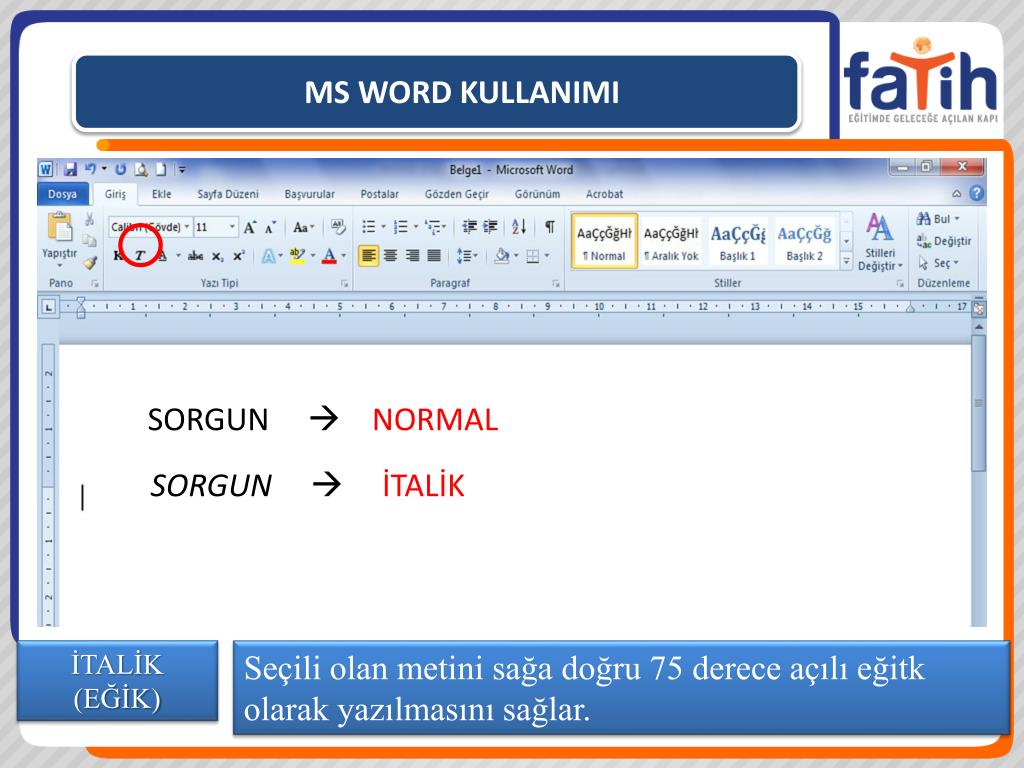1024x768 pixels.
Task: Apply the Aralık Yok style
Action: 671,241
